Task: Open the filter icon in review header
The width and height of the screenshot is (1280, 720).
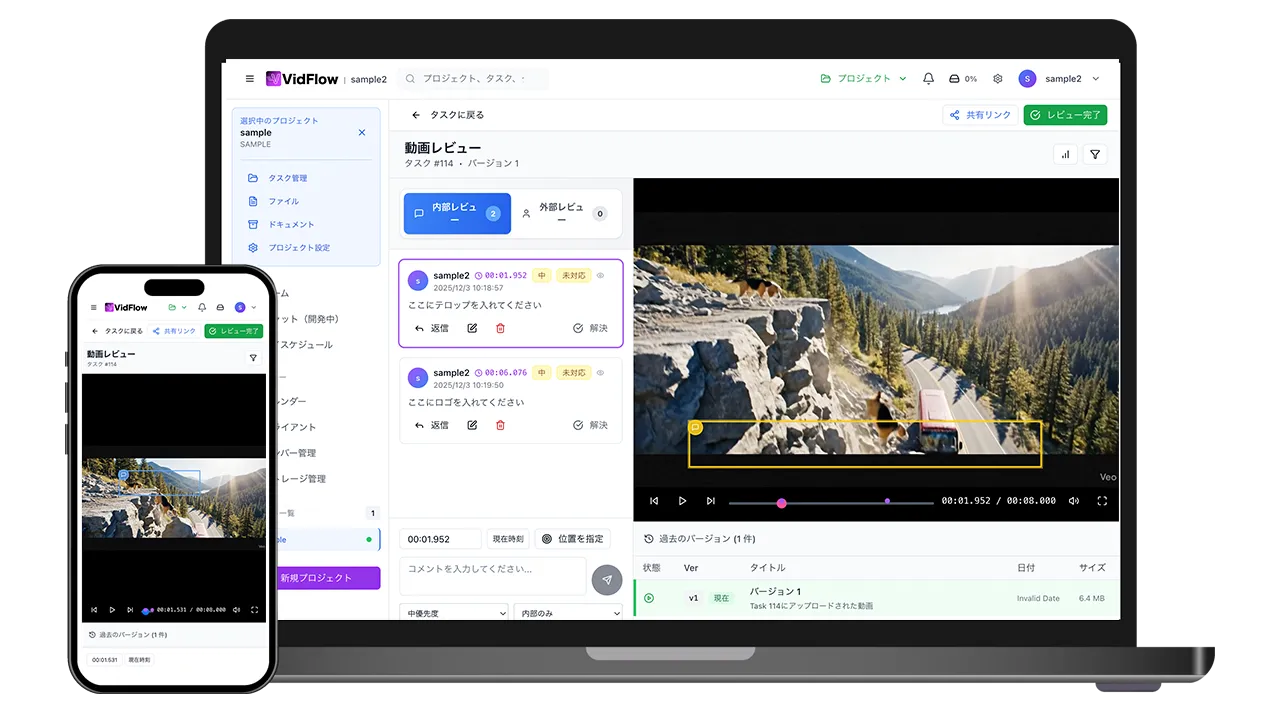Action: [1095, 155]
